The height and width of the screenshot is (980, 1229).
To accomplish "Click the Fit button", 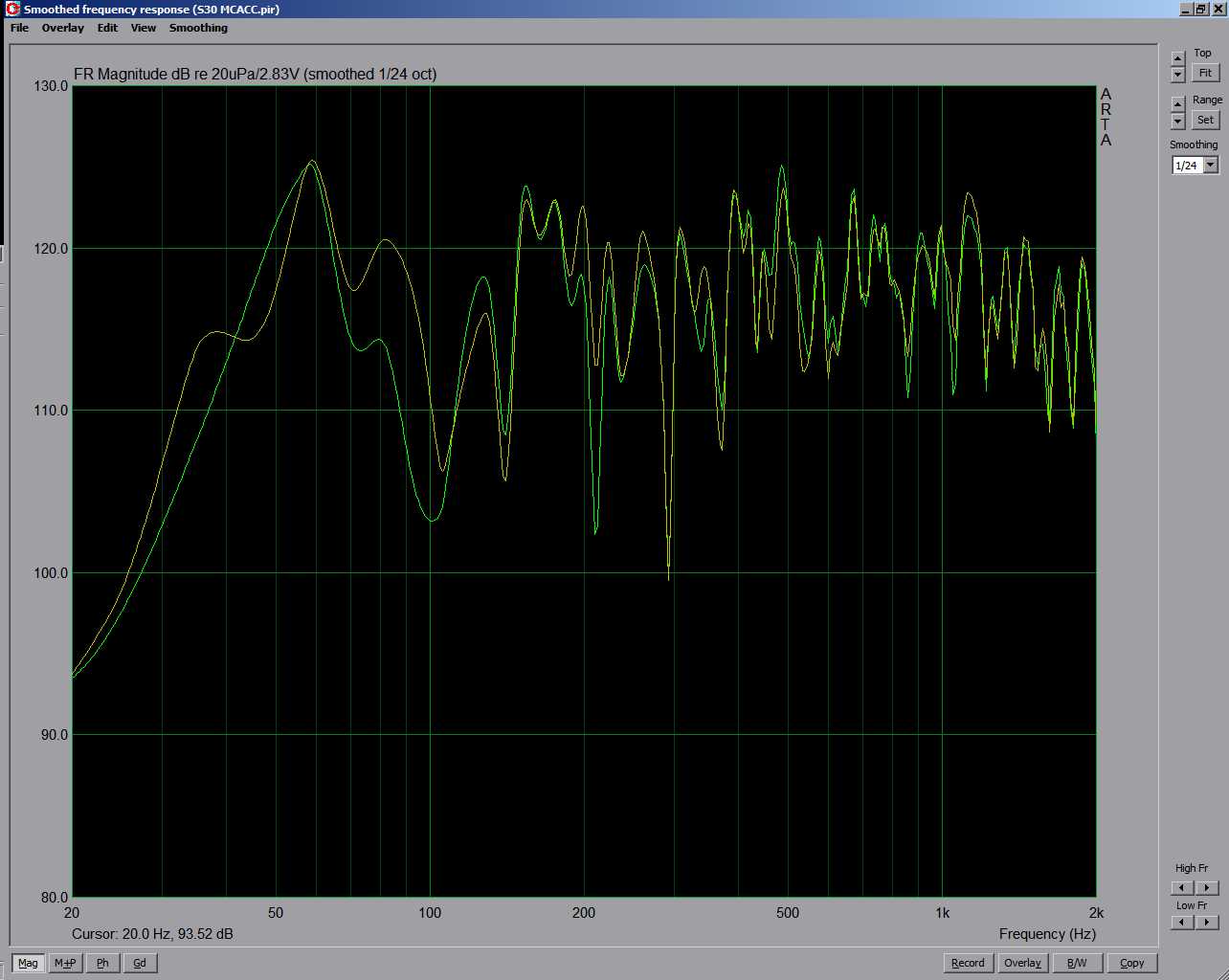I will [1205, 73].
